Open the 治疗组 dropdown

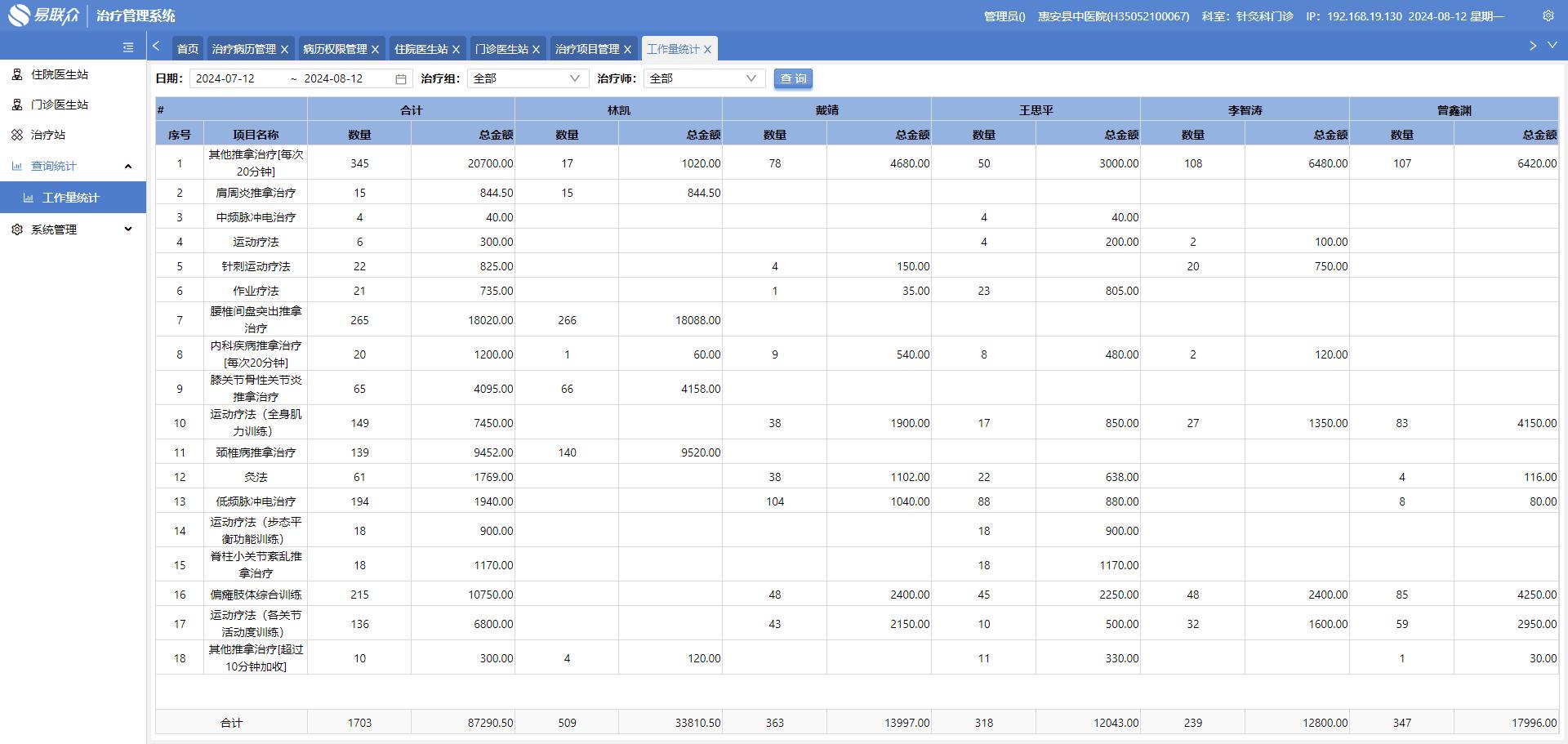(528, 78)
